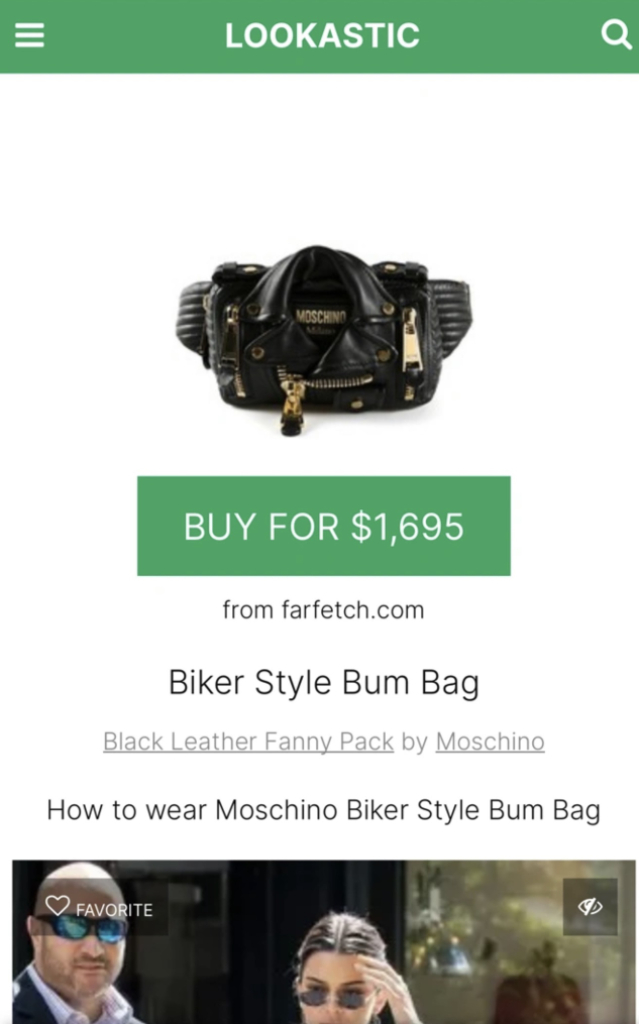Hide this look using crossed-eye icon
Viewport: 639px width, 1024px height.
(590, 906)
